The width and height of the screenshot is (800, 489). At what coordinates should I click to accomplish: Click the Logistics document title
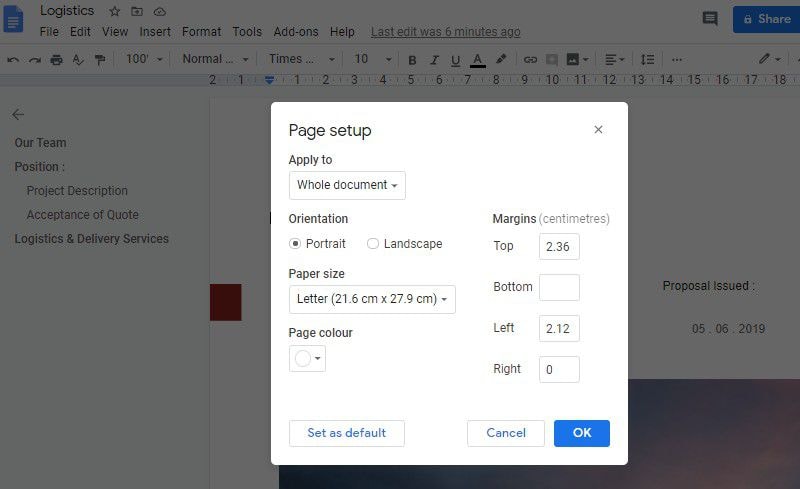click(67, 11)
